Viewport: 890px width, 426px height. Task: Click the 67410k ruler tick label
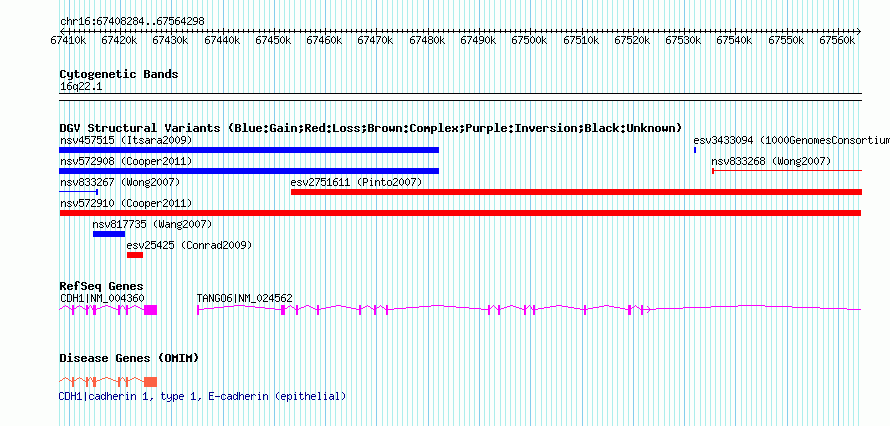[69, 40]
